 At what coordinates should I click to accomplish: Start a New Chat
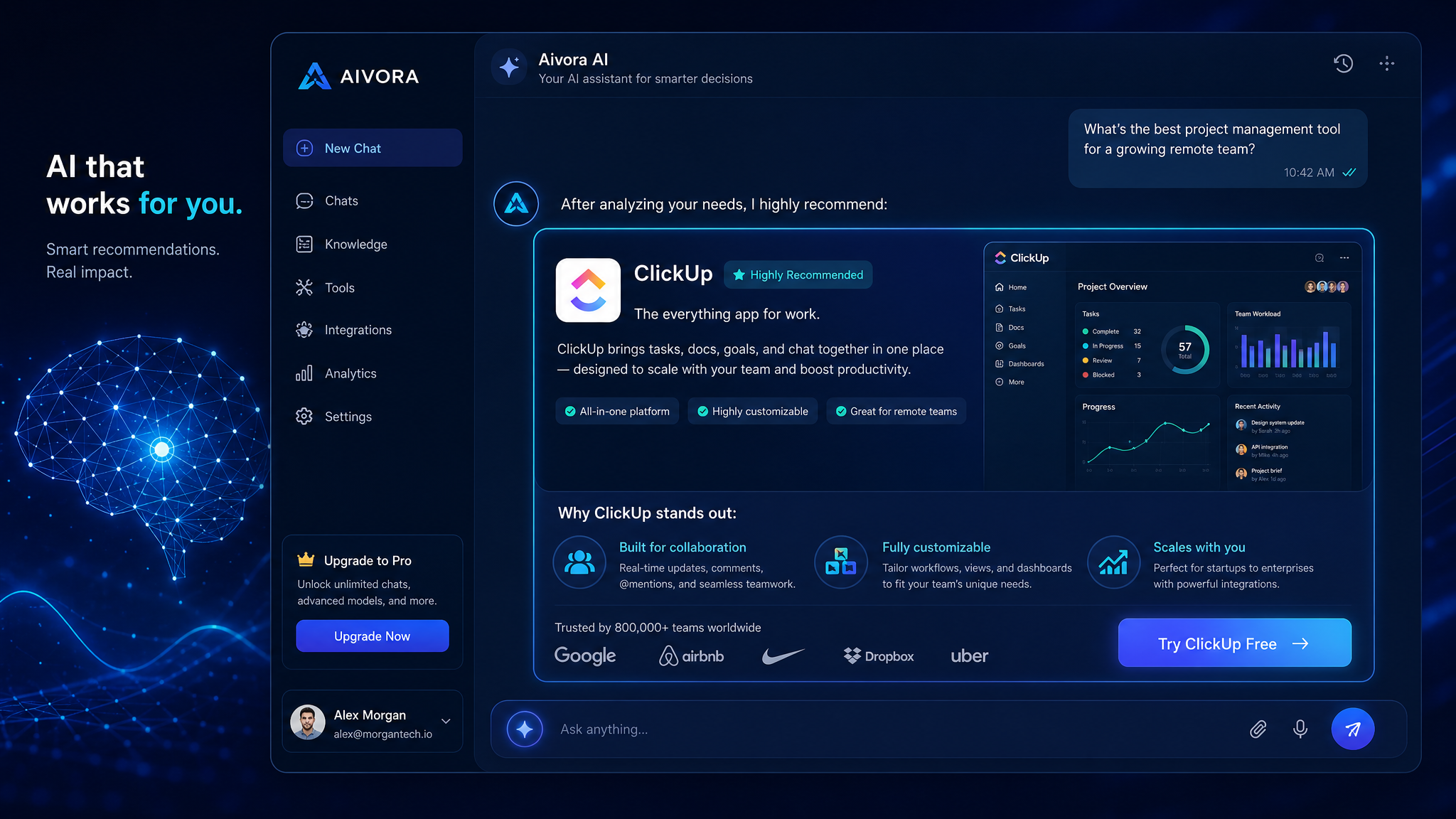click(x=373, y=148)
